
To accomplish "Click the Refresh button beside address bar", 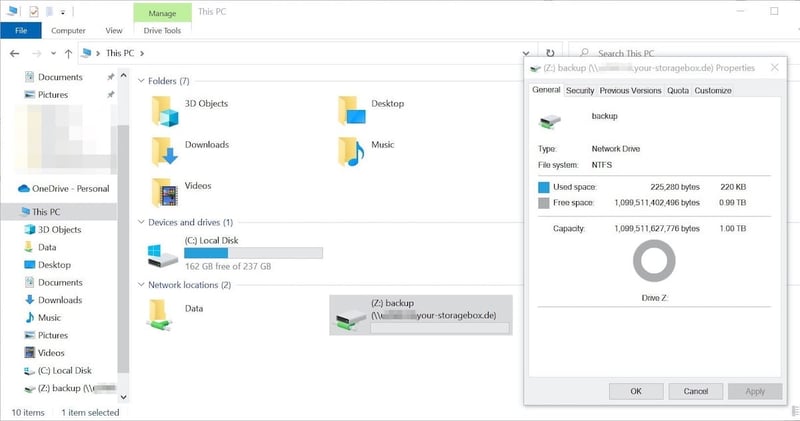I will [x=550, y=53].
